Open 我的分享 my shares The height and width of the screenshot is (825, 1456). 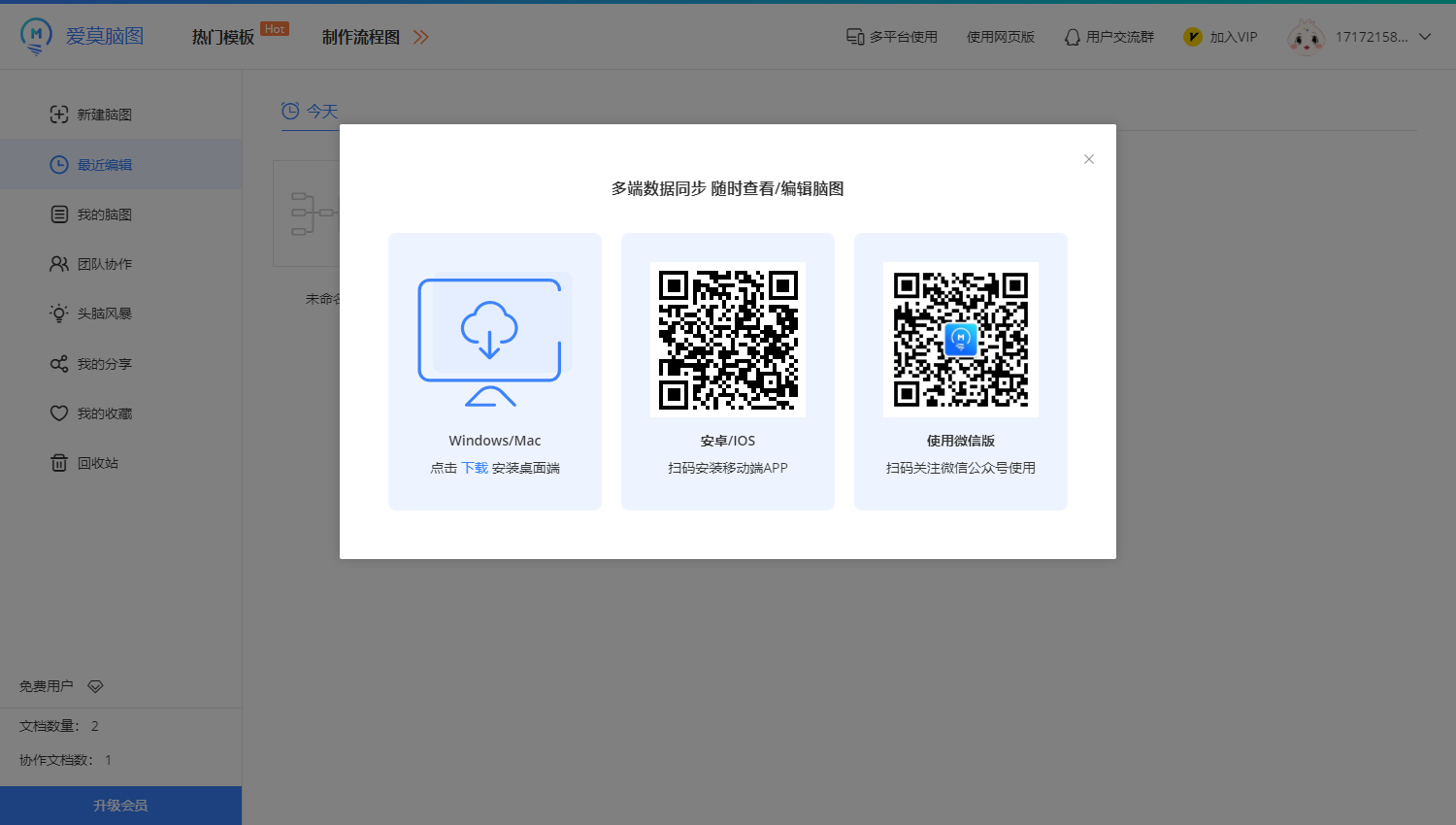[120, 364]
